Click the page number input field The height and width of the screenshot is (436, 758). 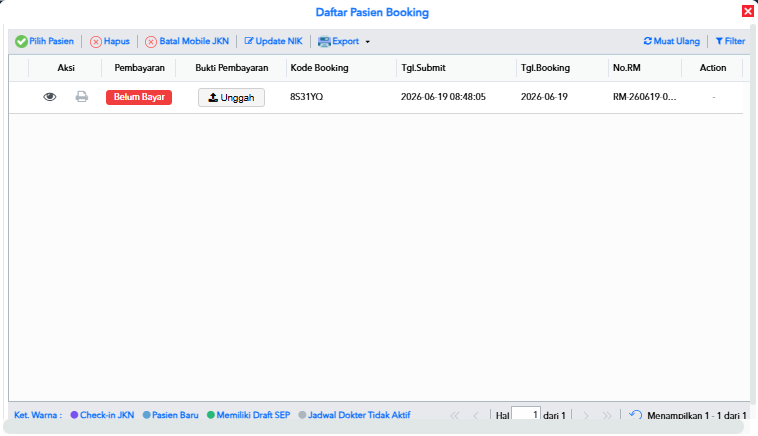(x=526, y=414)
